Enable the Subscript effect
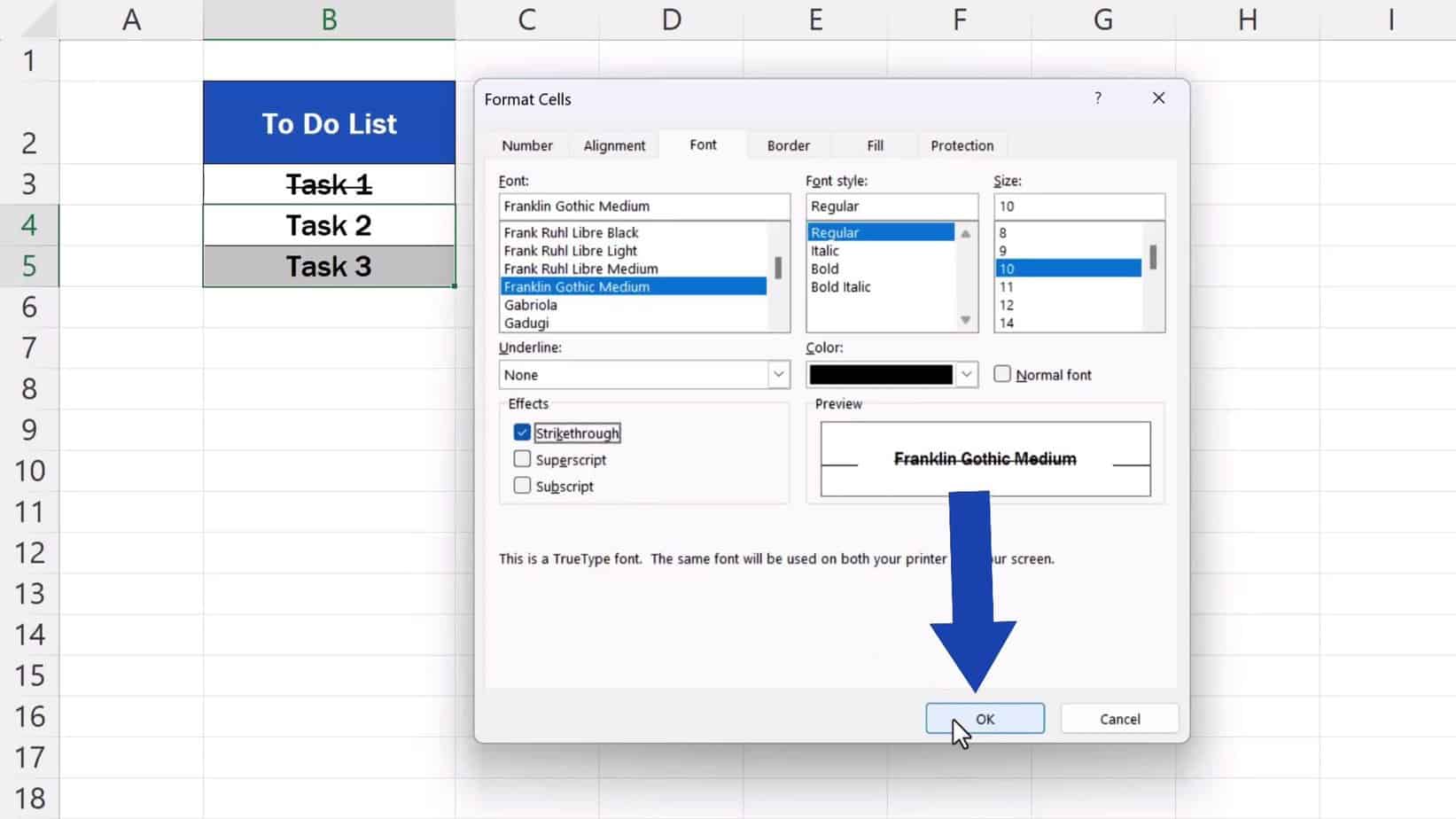1456x819 pixels. click(522, 486)
